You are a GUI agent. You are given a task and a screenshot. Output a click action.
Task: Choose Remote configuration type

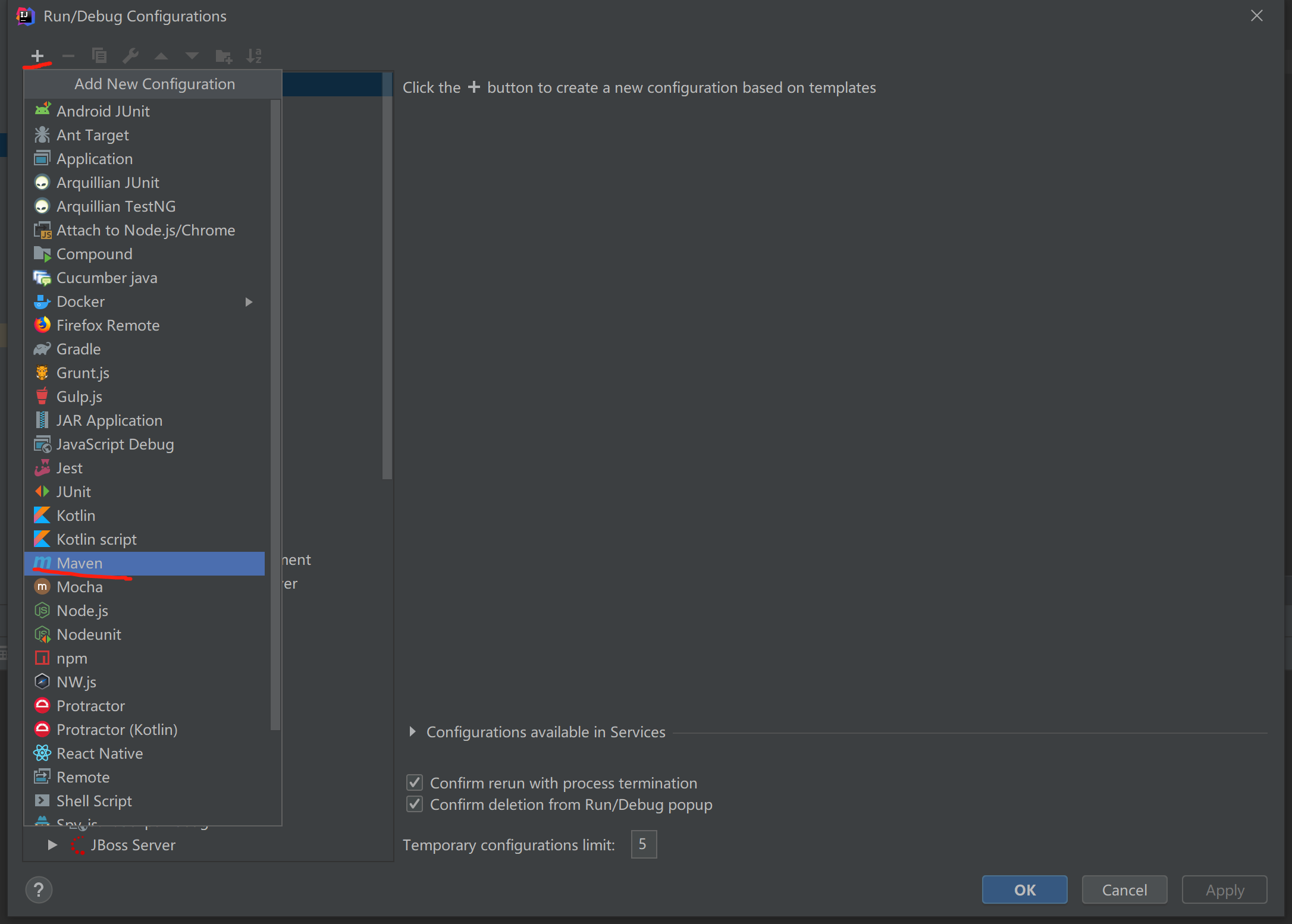click(x=145, y=777)
